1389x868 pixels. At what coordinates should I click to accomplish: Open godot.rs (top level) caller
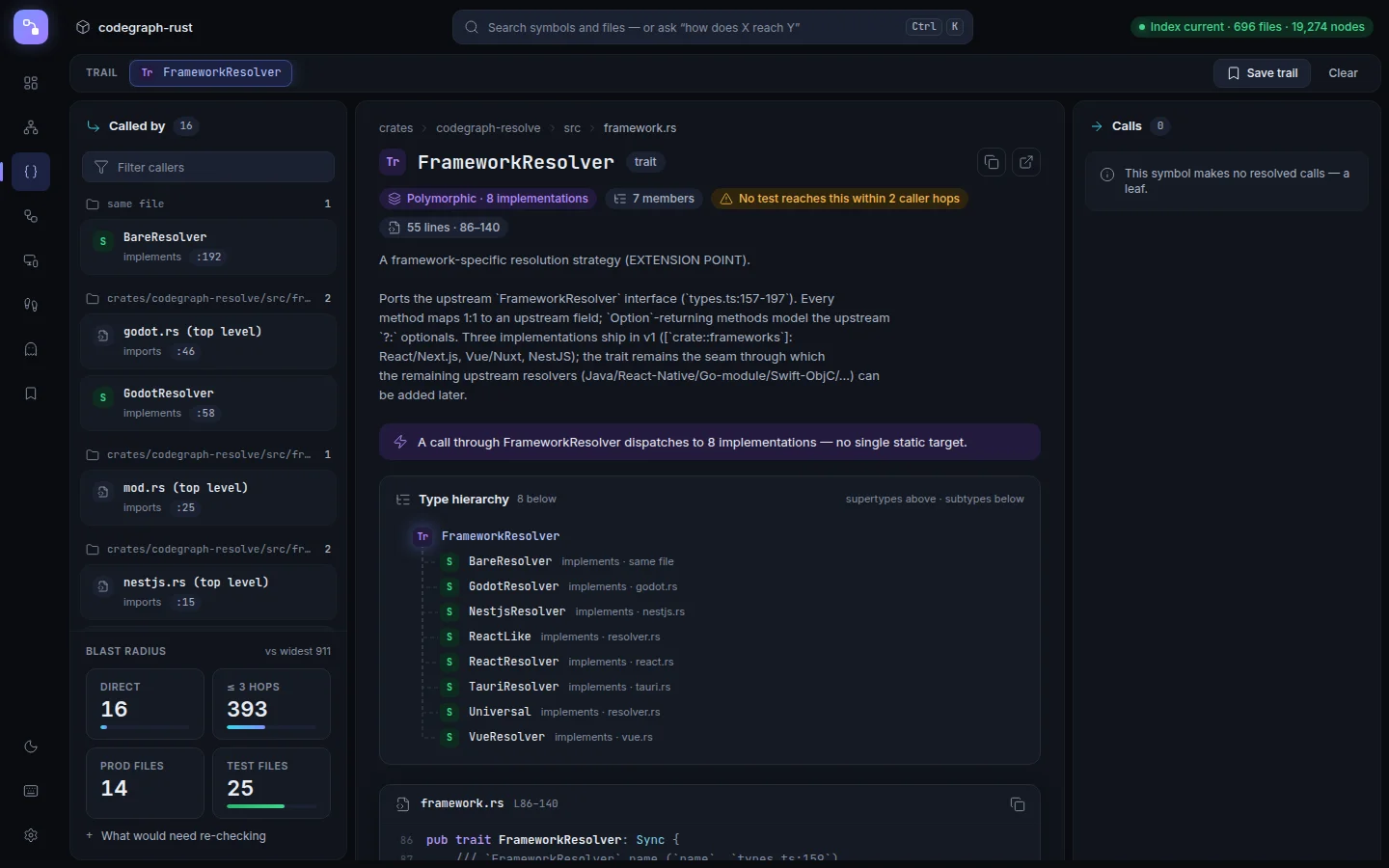pyautogui.click(x=208, y=340)
